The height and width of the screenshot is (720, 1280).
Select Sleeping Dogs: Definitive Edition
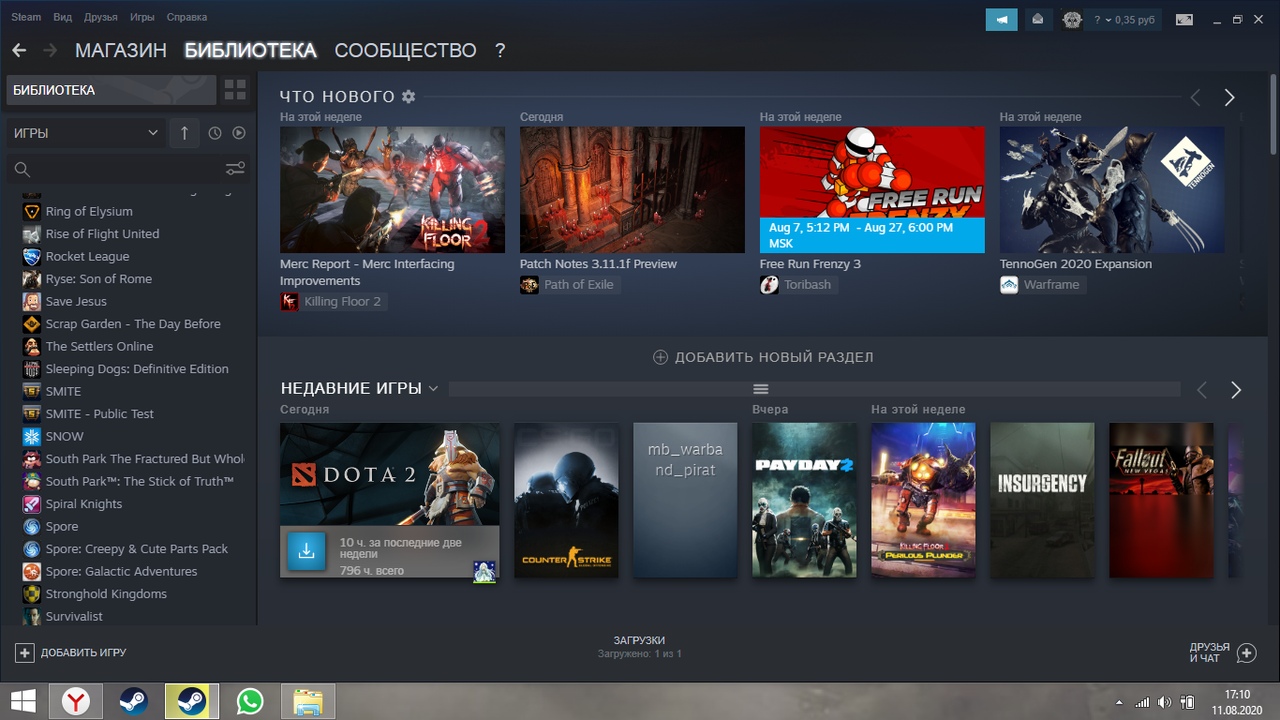point(137,369)
